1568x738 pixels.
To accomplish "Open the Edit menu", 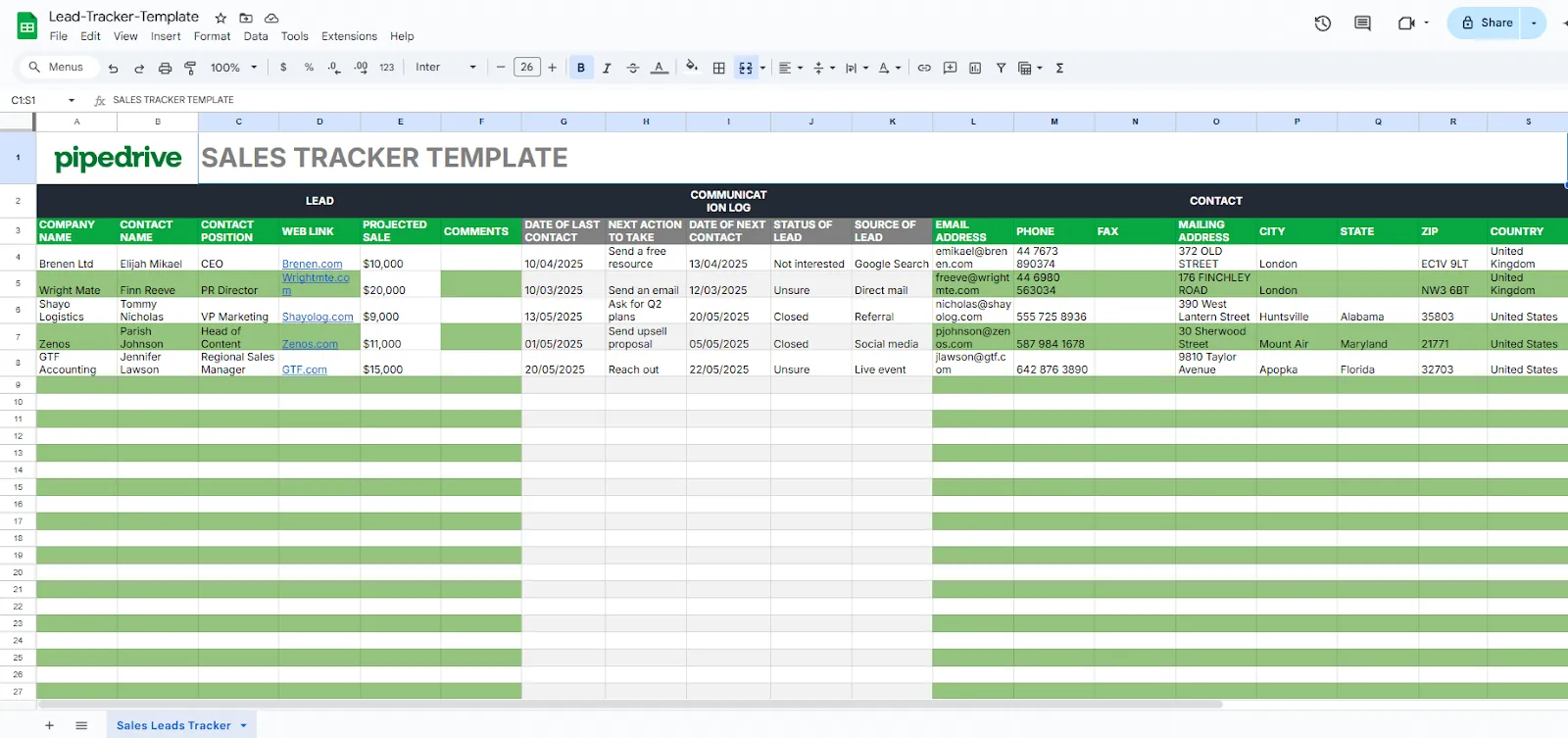I will point(90,36).
